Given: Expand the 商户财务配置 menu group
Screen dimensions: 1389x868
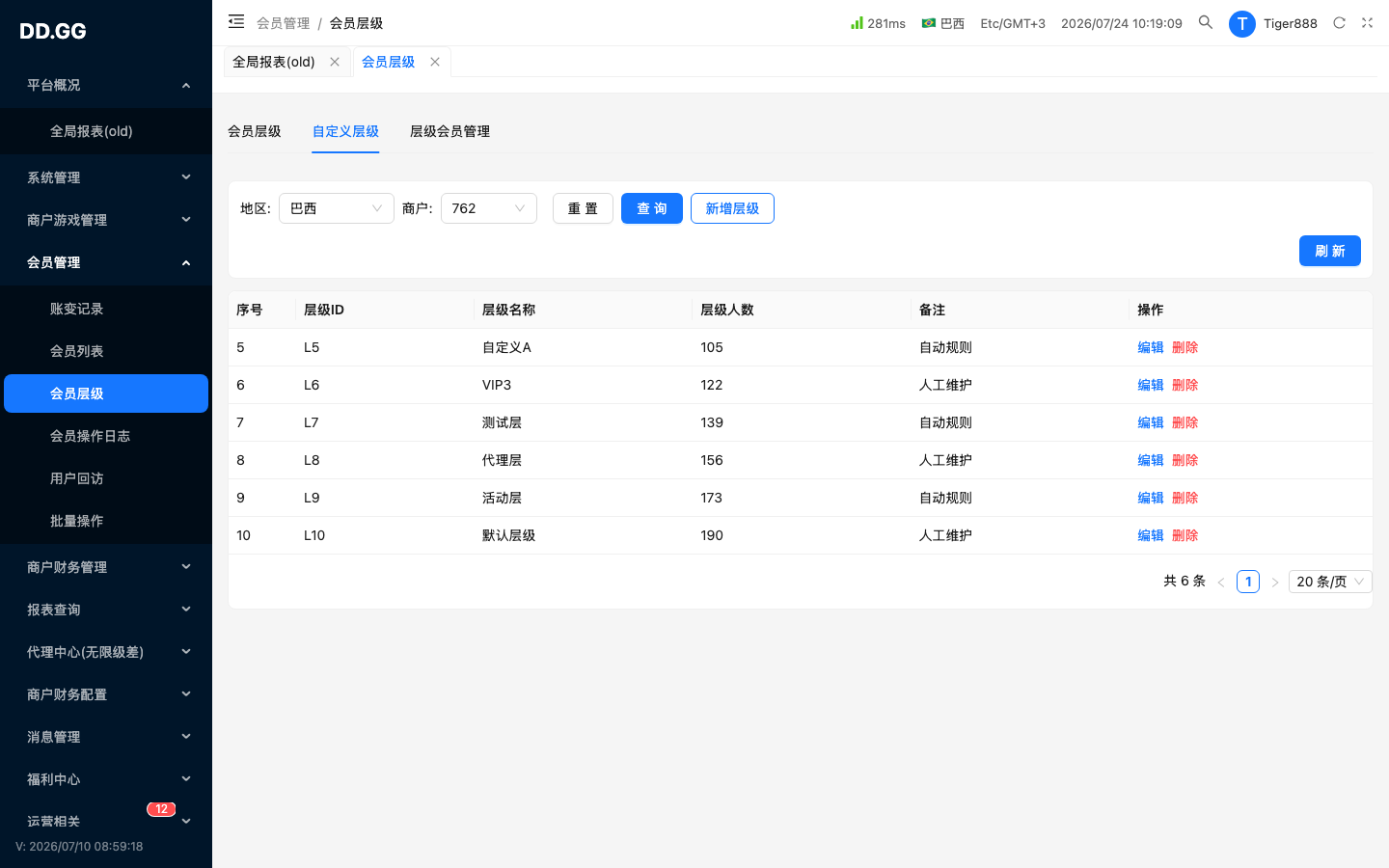Looking at the screenshot, I should [106, 694].
